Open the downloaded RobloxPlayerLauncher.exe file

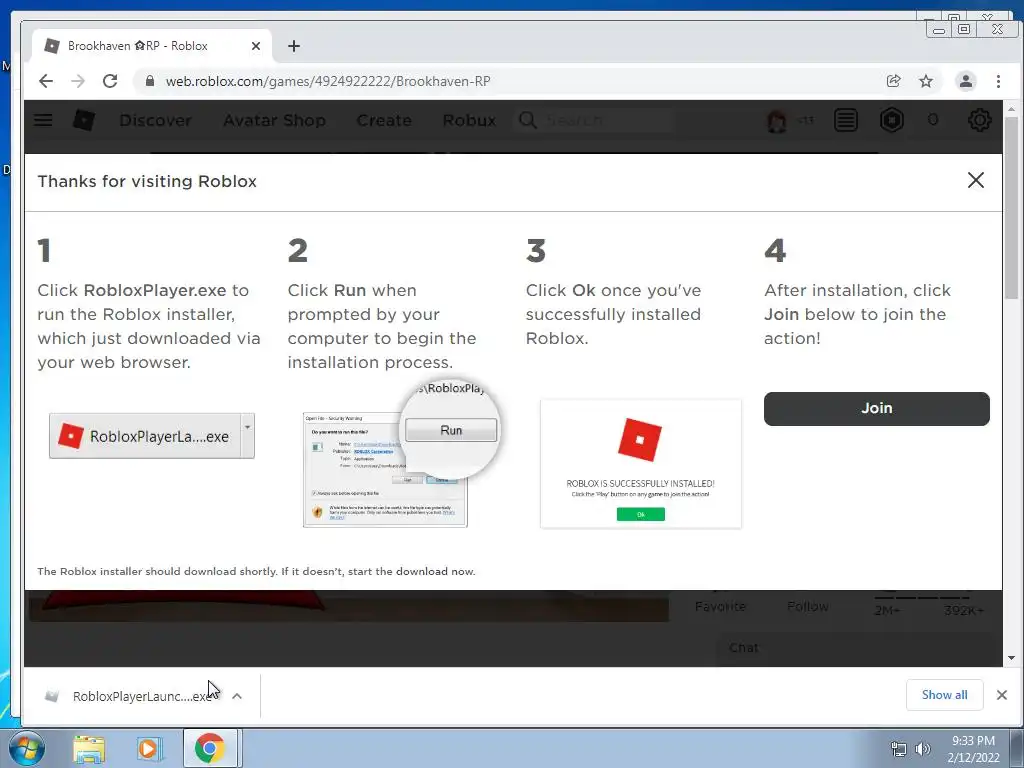pos(131,696)
